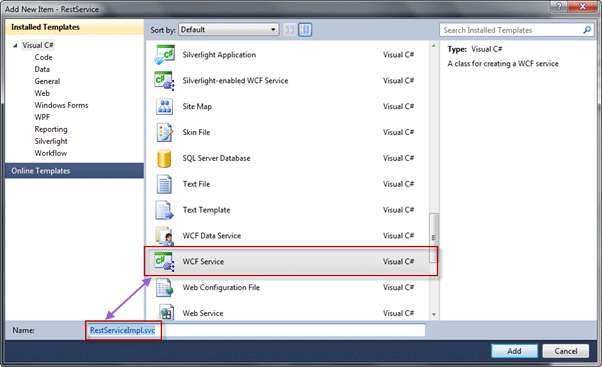Select the WPF category
602x367 pixels.
click(x=42, y=117)
